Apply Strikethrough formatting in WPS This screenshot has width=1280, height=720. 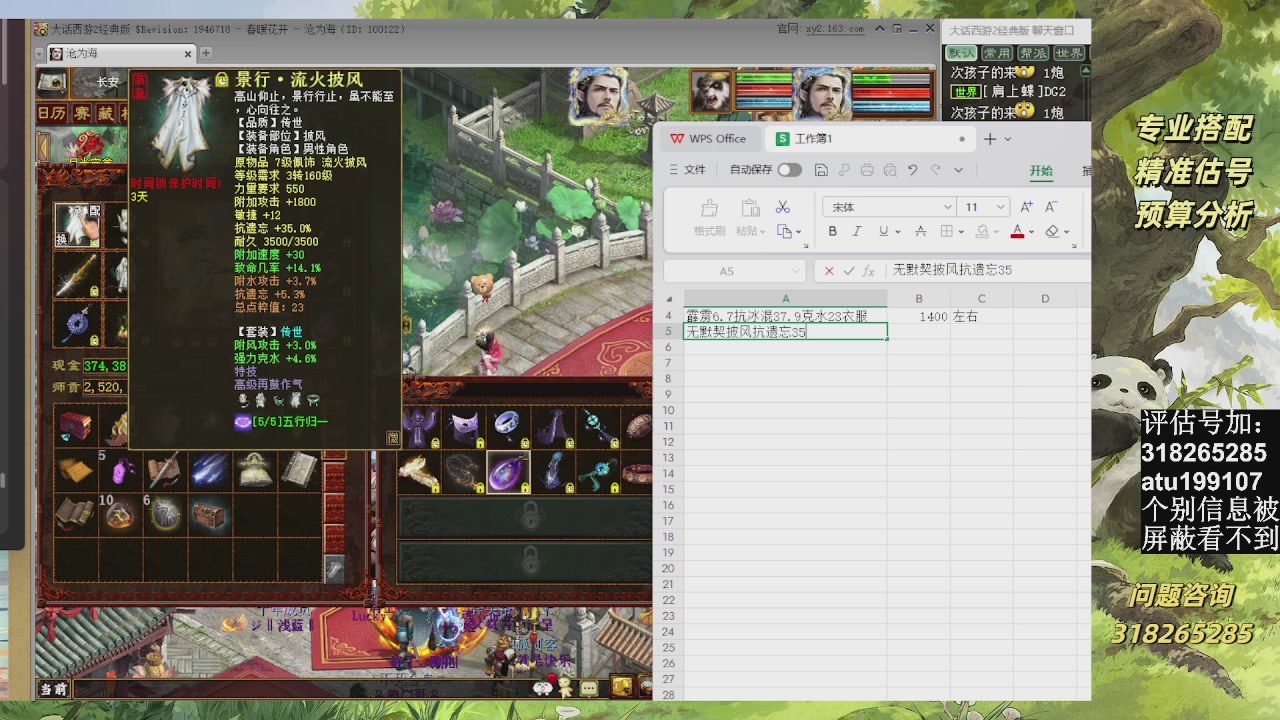921,232
